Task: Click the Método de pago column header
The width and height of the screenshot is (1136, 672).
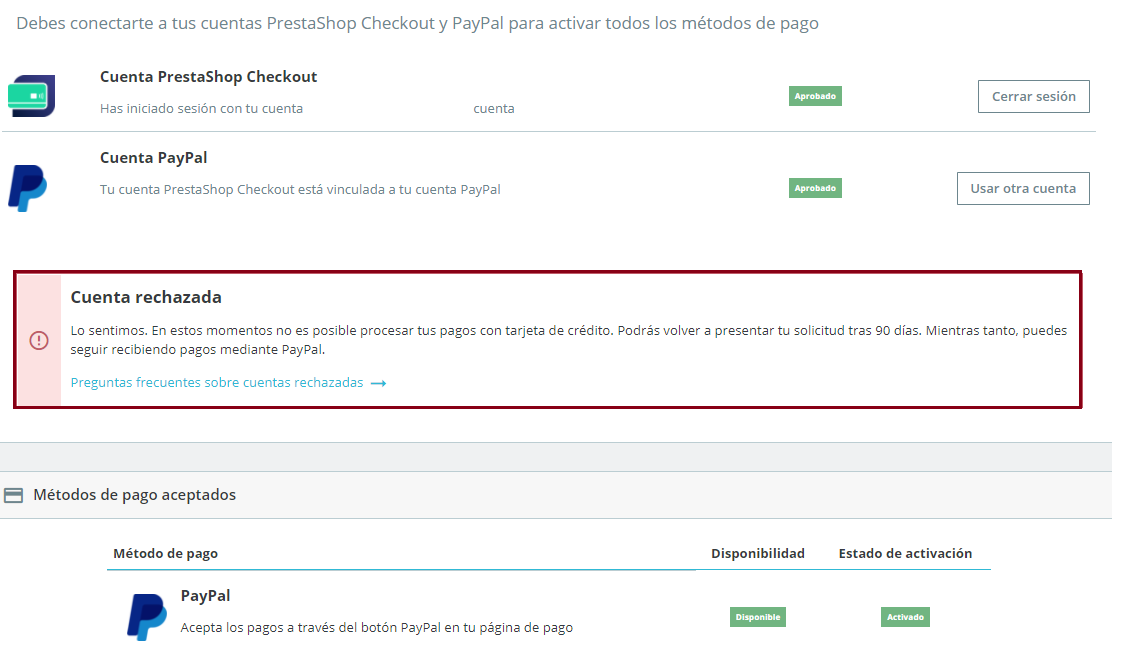Action: (165, 553)
